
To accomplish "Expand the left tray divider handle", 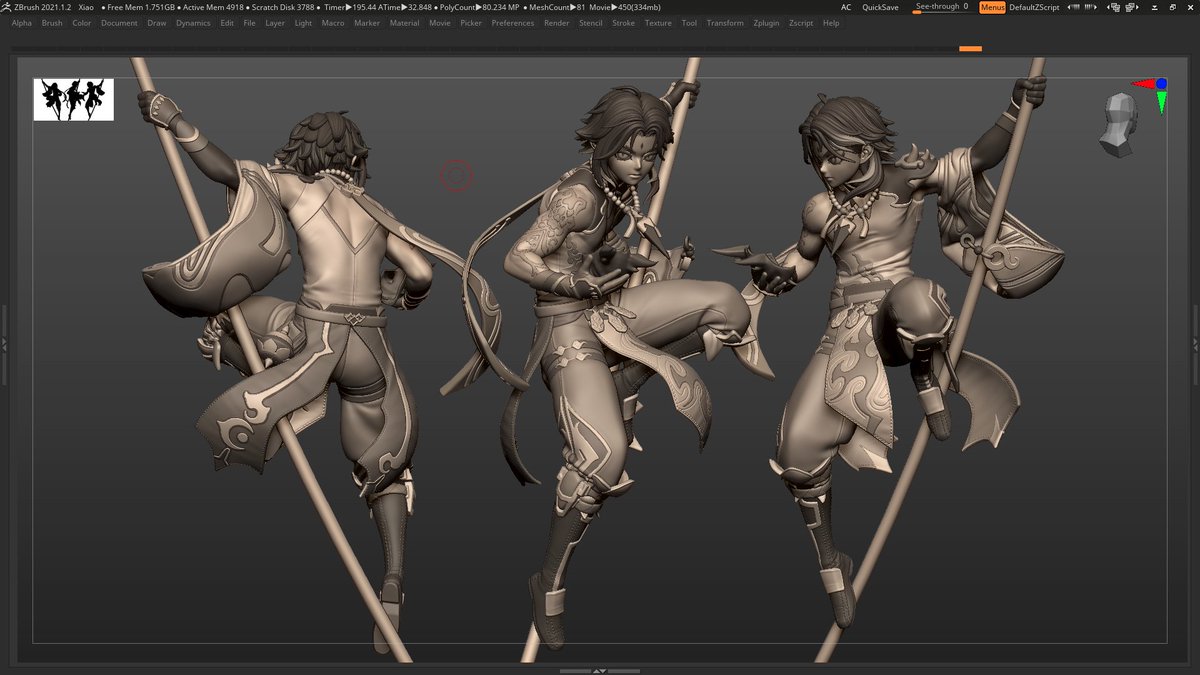I will click(4, 343).
